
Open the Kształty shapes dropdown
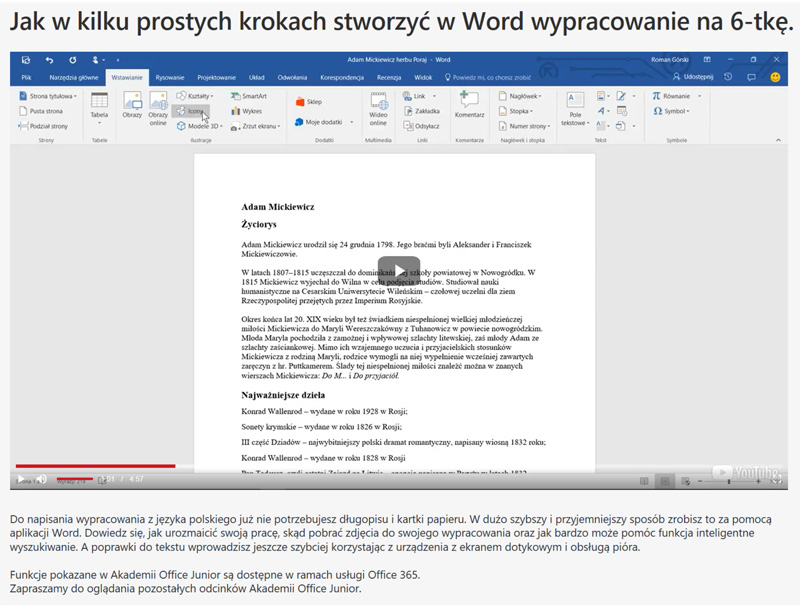(x=200, y=96)
